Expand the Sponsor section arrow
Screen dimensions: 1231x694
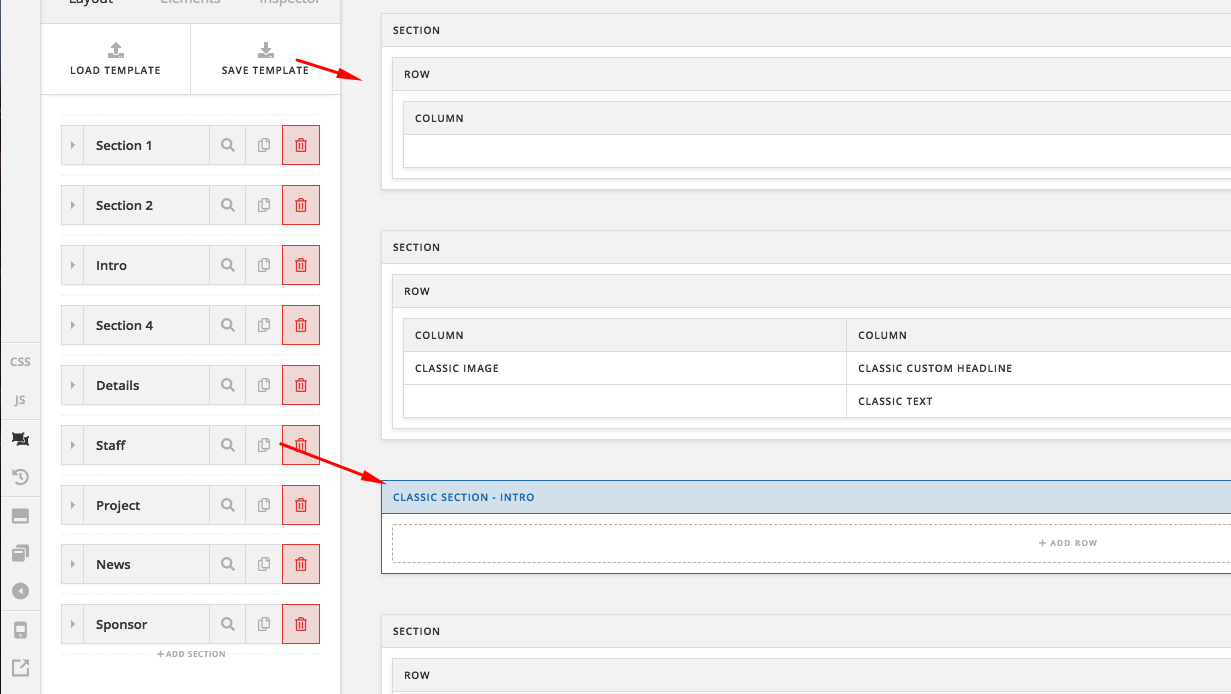(73, 624)
